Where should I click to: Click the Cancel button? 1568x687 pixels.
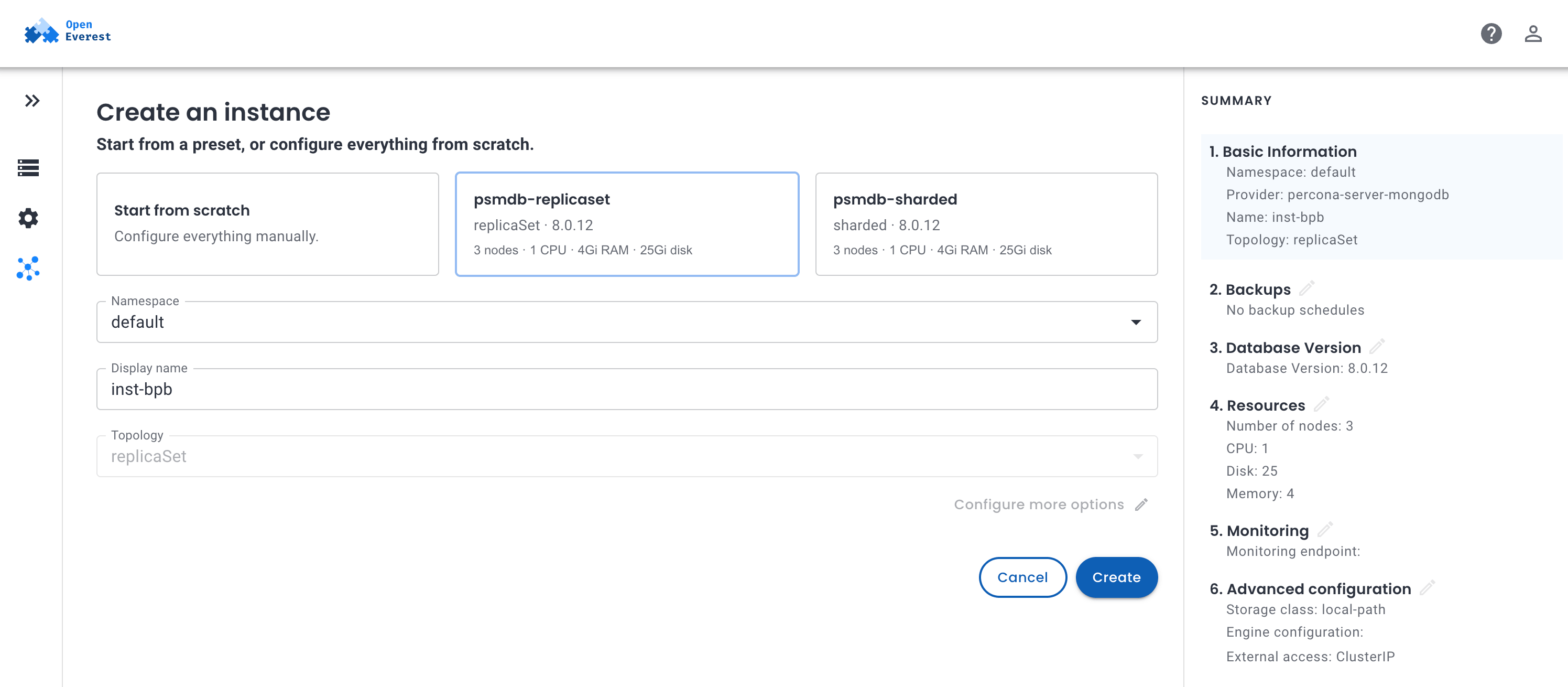pyautogui.click(x=1022, y=577)
